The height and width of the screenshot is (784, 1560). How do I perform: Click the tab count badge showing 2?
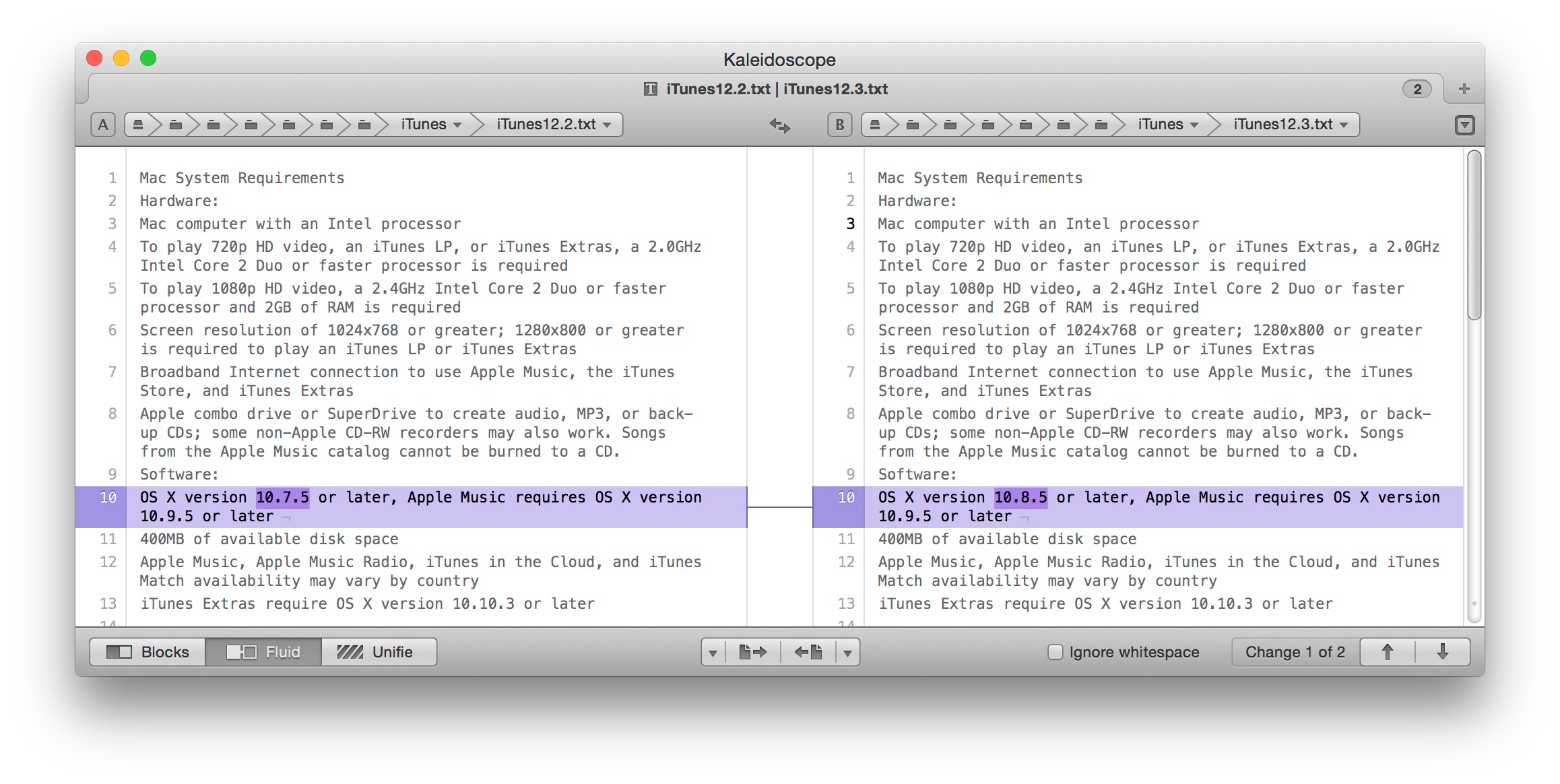point(1417,89)
